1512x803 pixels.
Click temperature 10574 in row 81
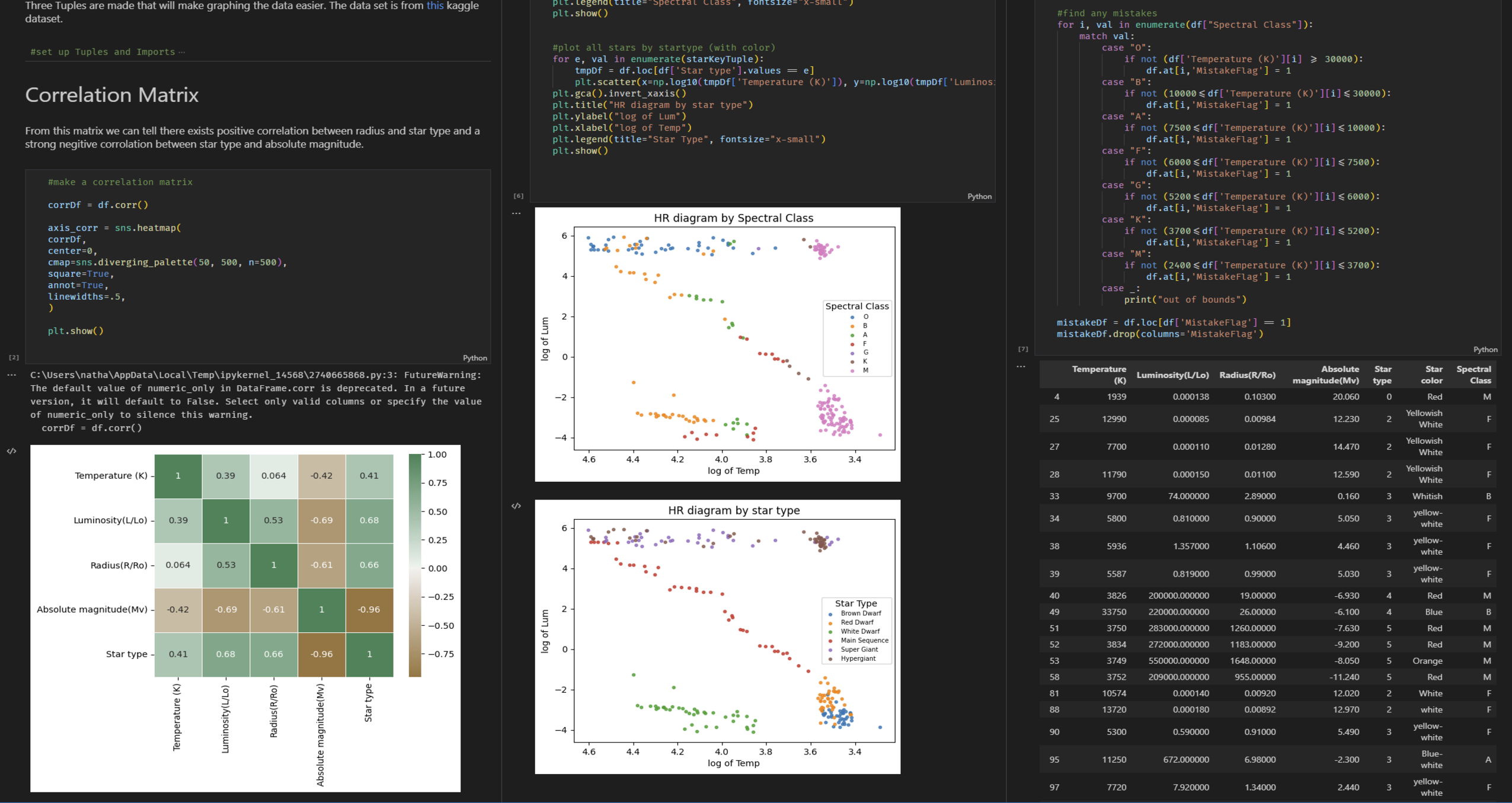click(x=1114, y=693)
